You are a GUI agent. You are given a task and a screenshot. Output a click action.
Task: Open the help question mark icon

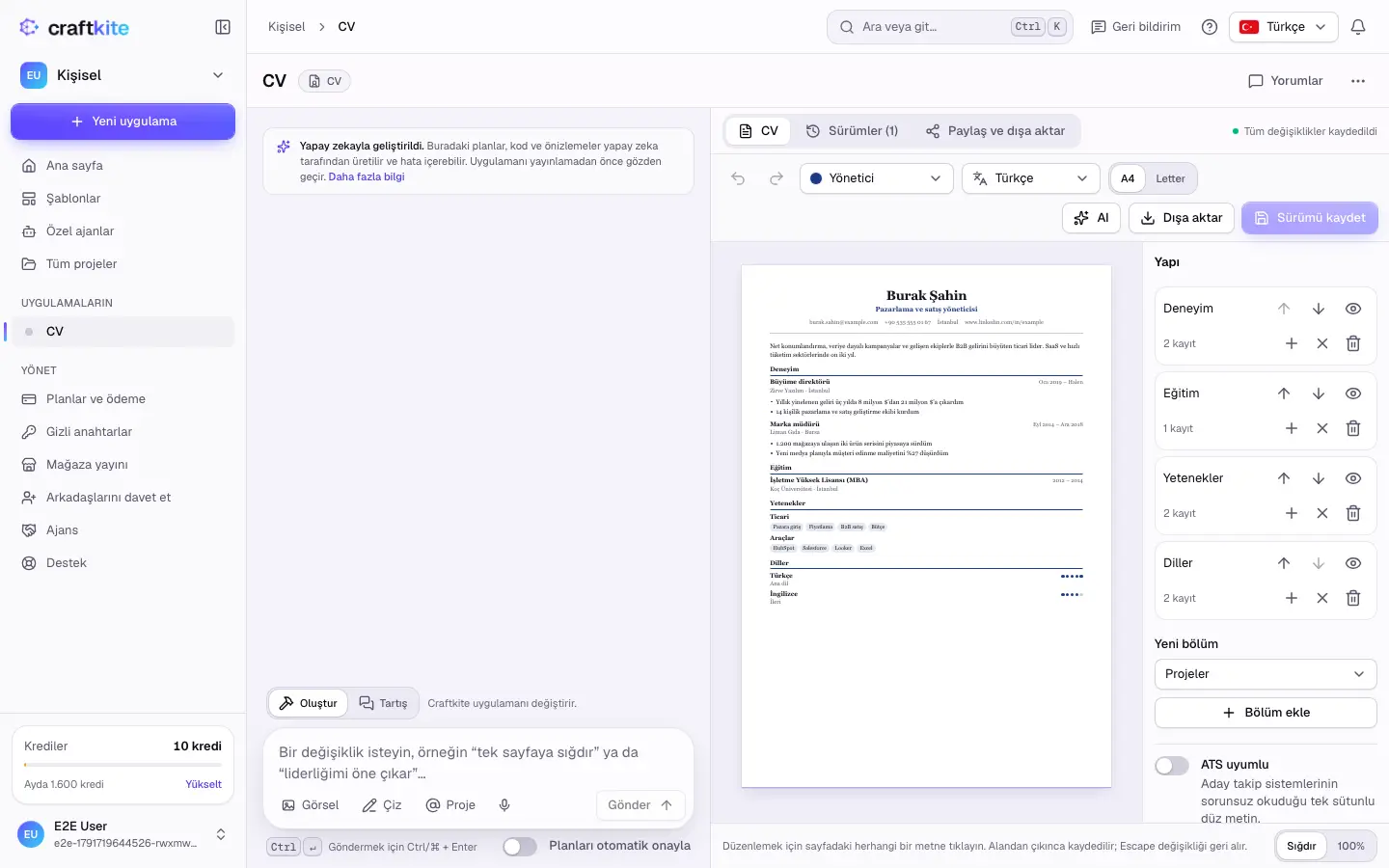pyautogui.click(x=1210, y=27)
